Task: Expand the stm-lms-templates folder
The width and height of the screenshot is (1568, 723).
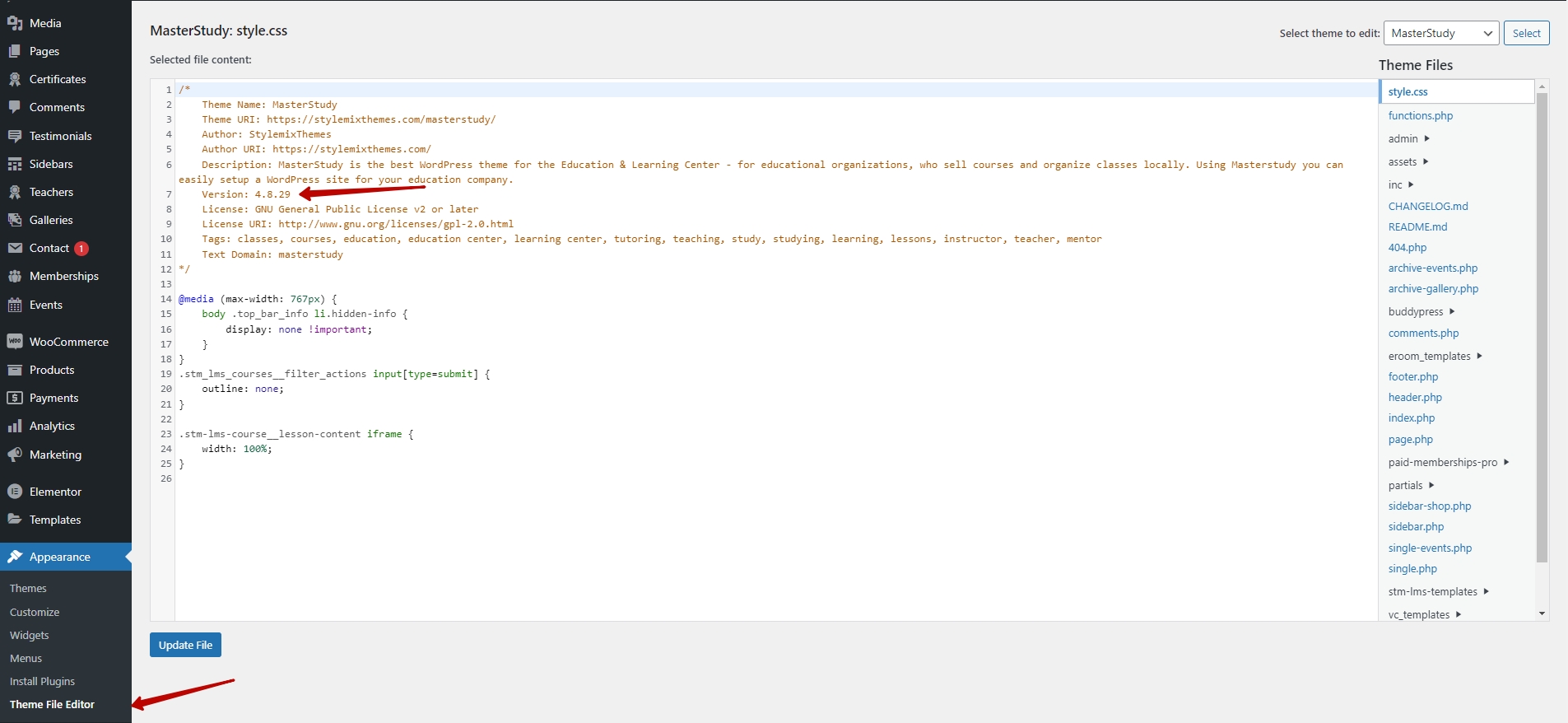Action: [x=1438, y=591]
